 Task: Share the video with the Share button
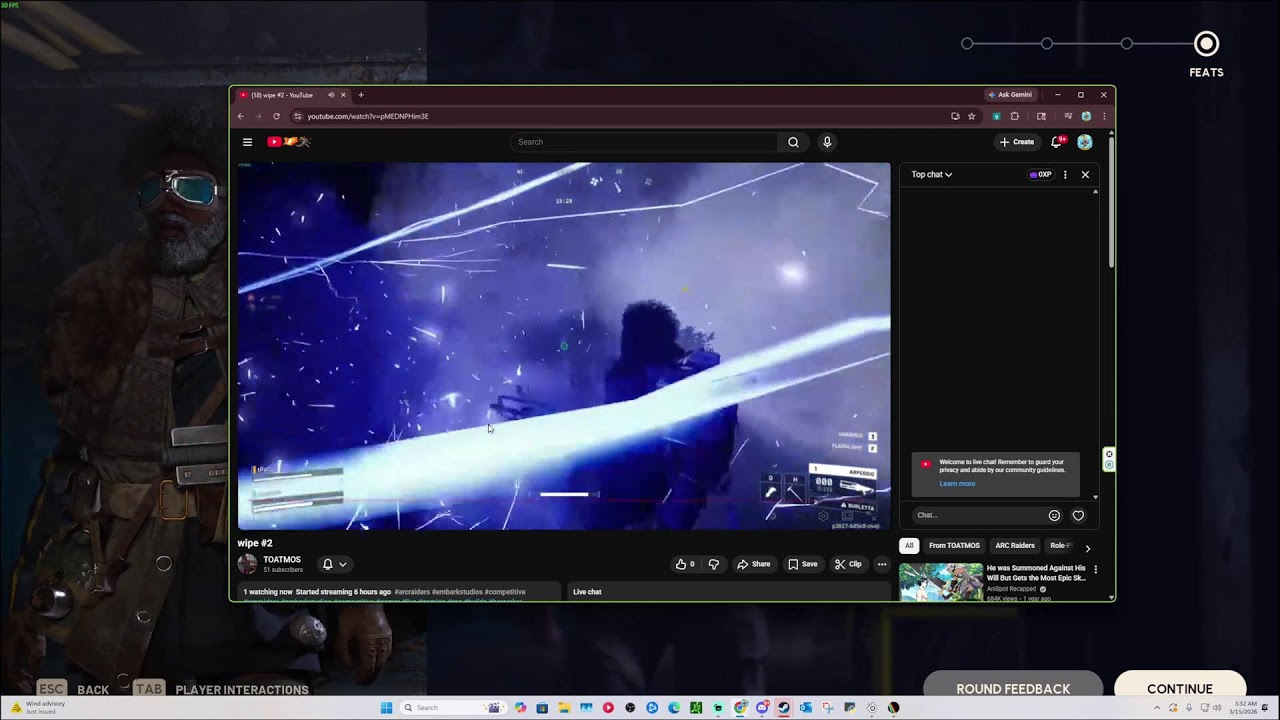click(x=754, y=564)
